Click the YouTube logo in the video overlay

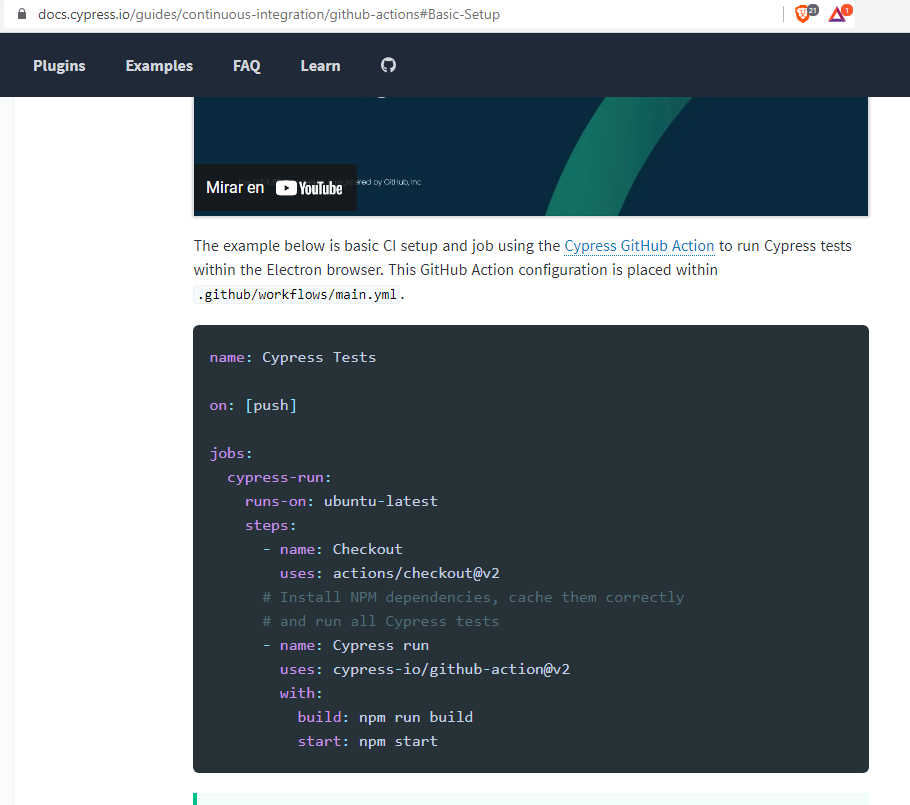pyautogui.click(x=310, y=187)
